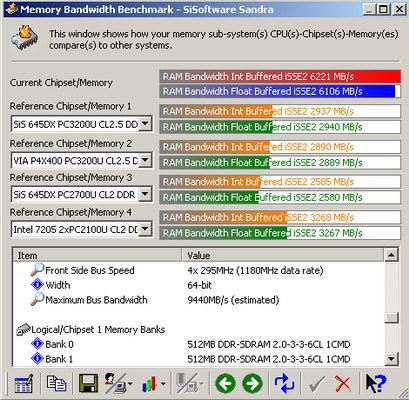
Task: Click the greyed module options icon
Action: (188, 383)
